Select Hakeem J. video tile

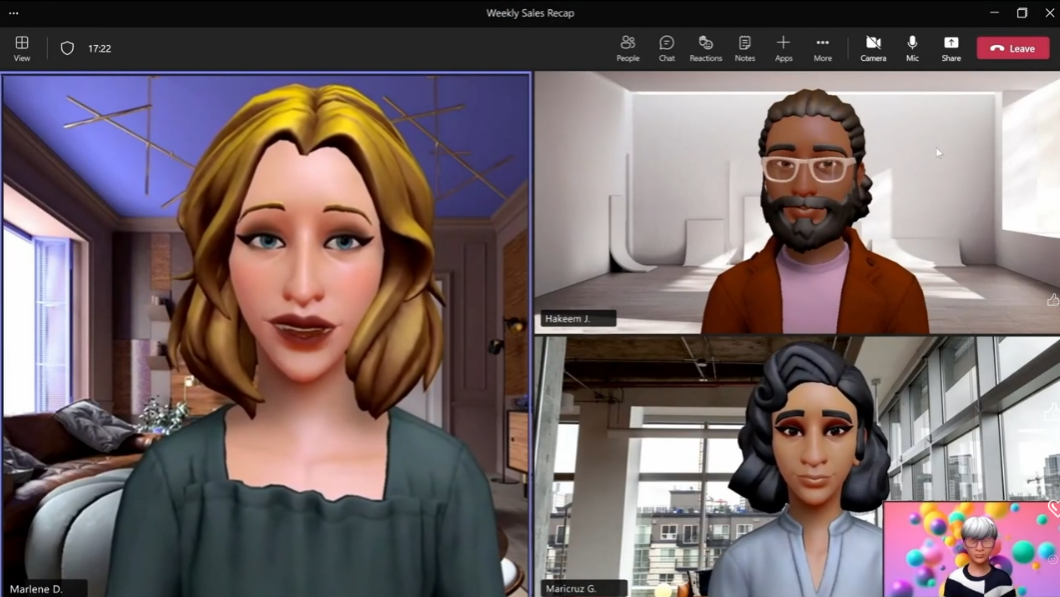pos(797,202)
